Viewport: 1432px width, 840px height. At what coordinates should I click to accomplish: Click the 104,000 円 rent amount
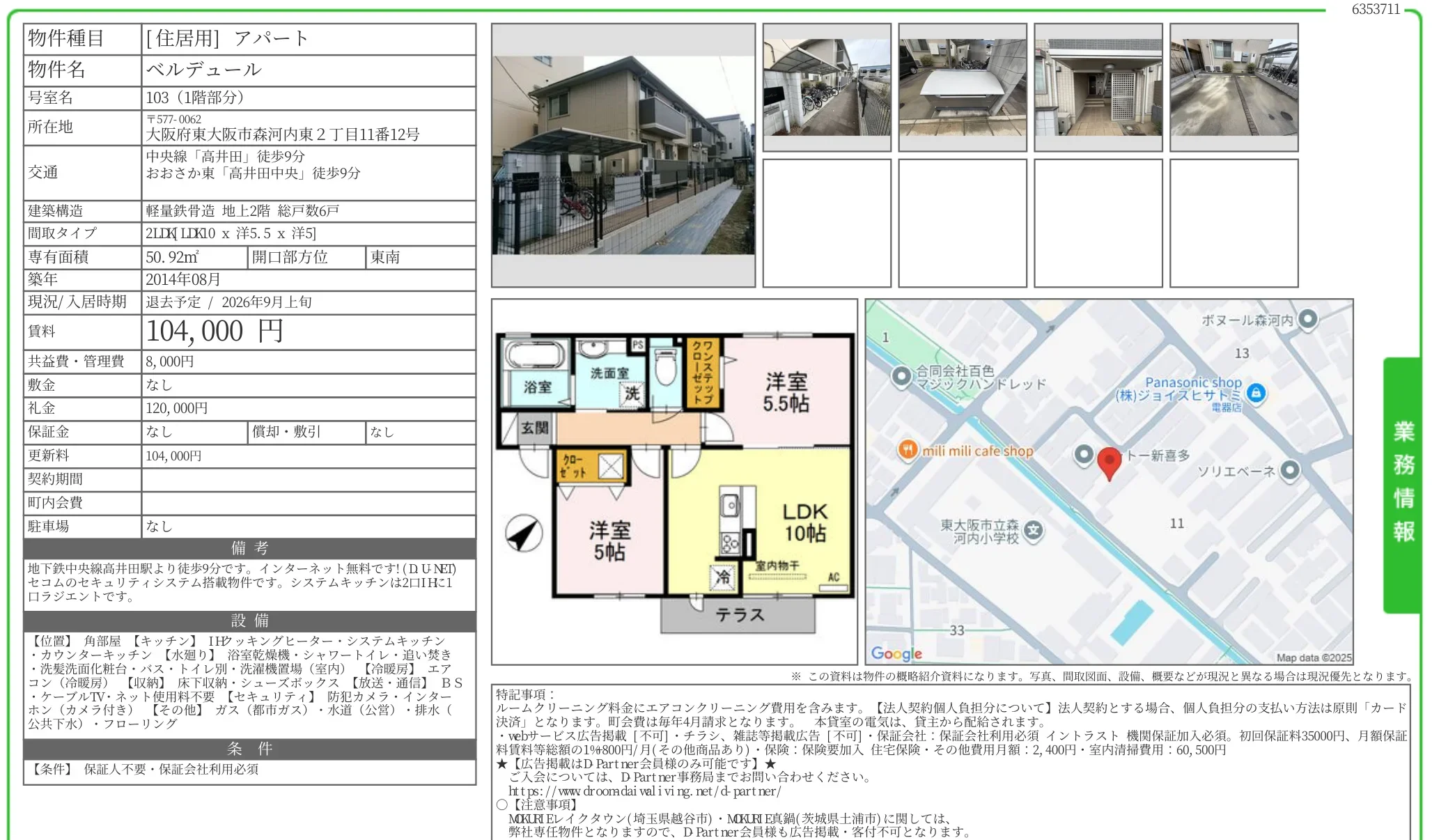tap(215, 331)
